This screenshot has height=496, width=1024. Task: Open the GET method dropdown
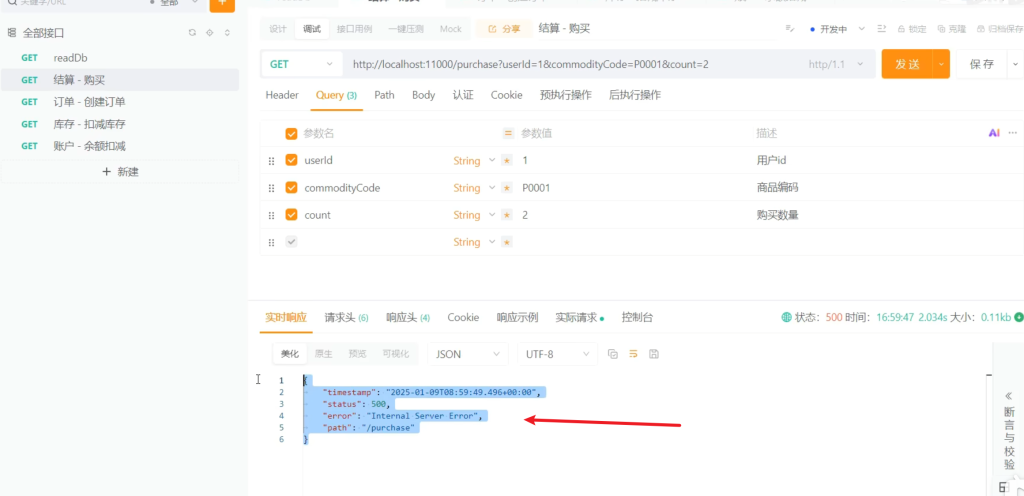[301, 64]
